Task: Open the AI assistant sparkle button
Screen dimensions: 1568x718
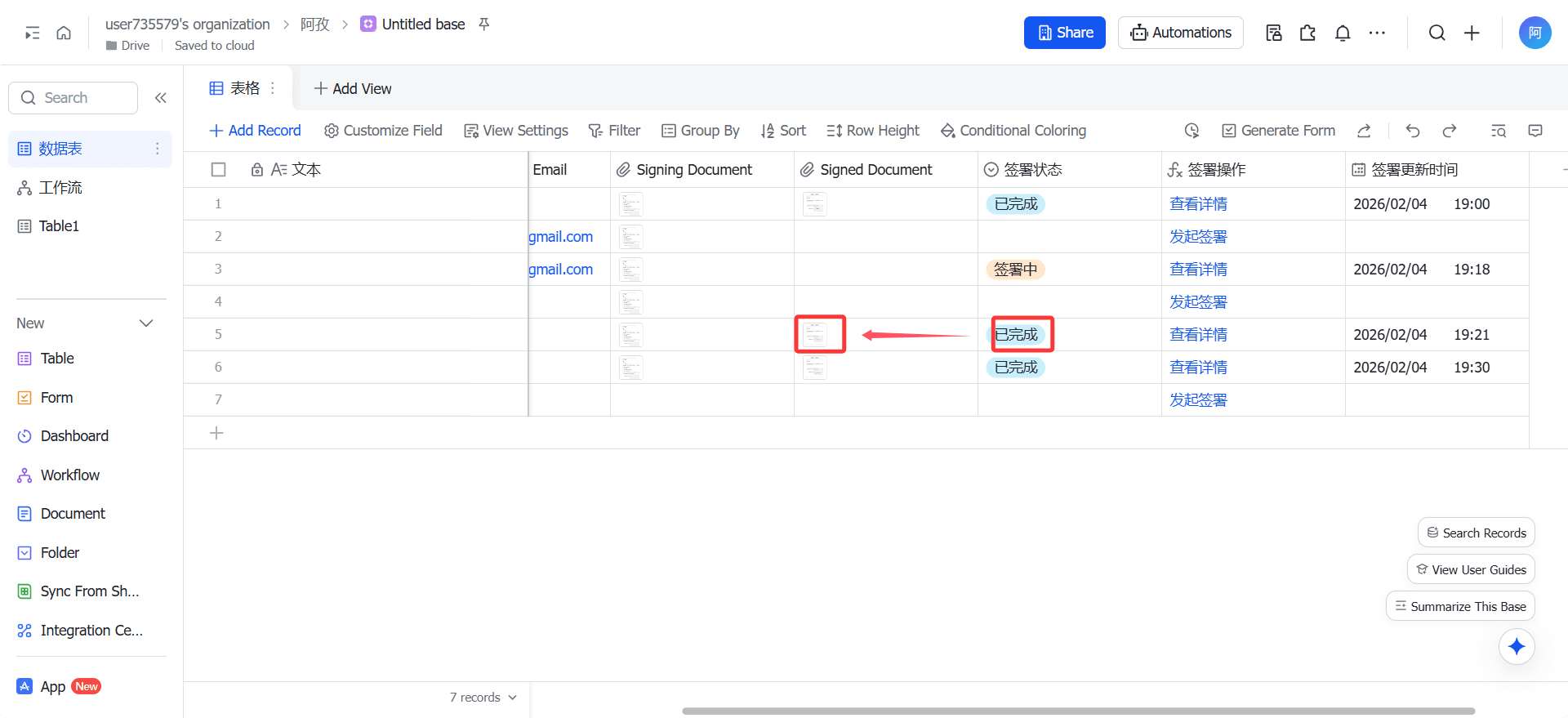Action: pyautogui.click(x=1517, y=647)
